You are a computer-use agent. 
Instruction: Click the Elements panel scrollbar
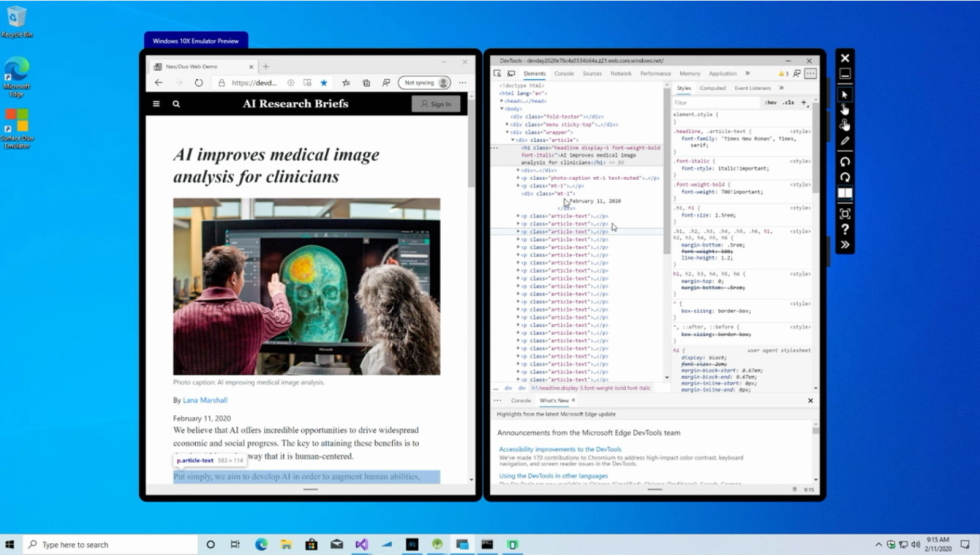click(666, 172)
